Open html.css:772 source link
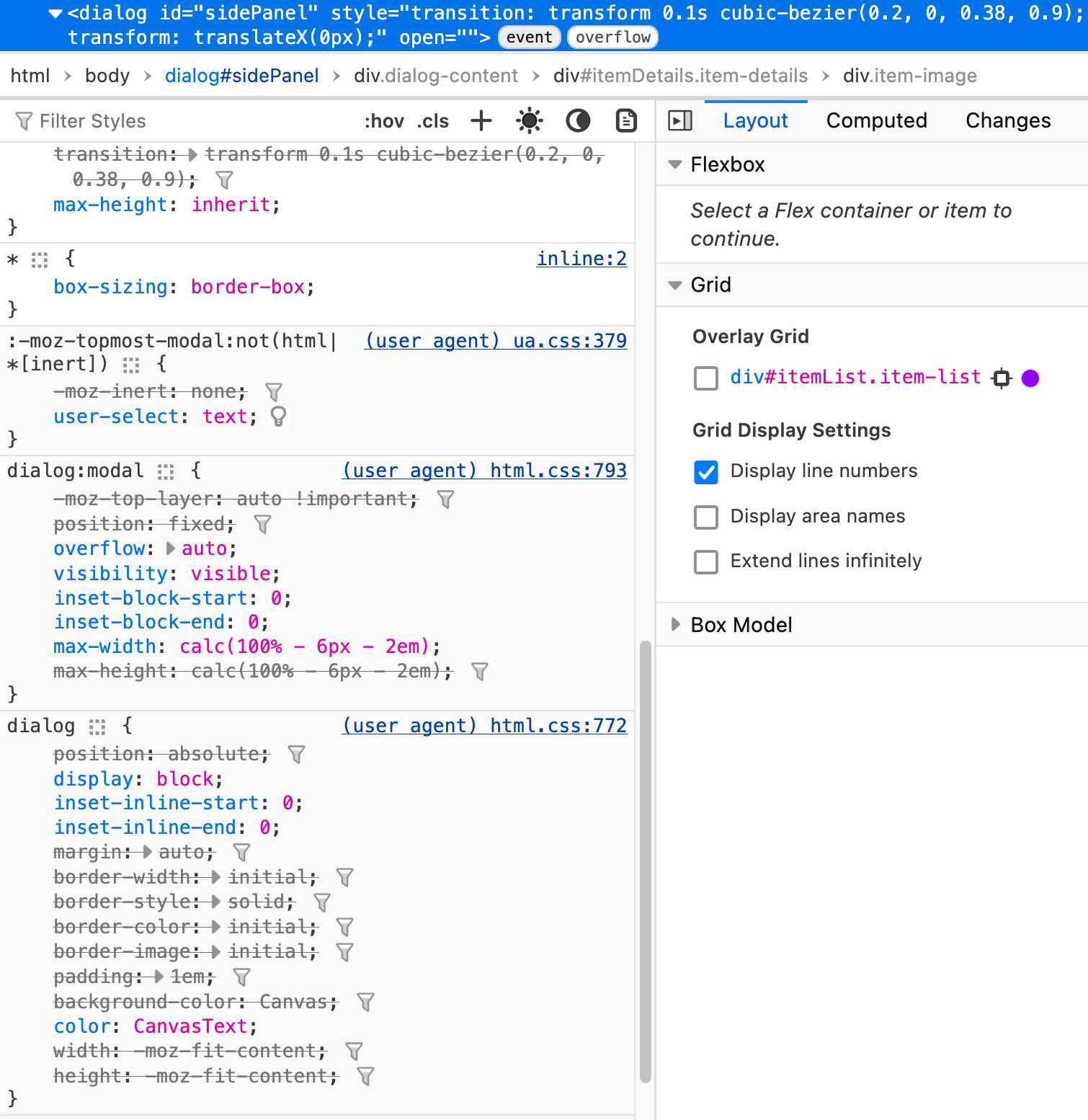 click(485, 725)
